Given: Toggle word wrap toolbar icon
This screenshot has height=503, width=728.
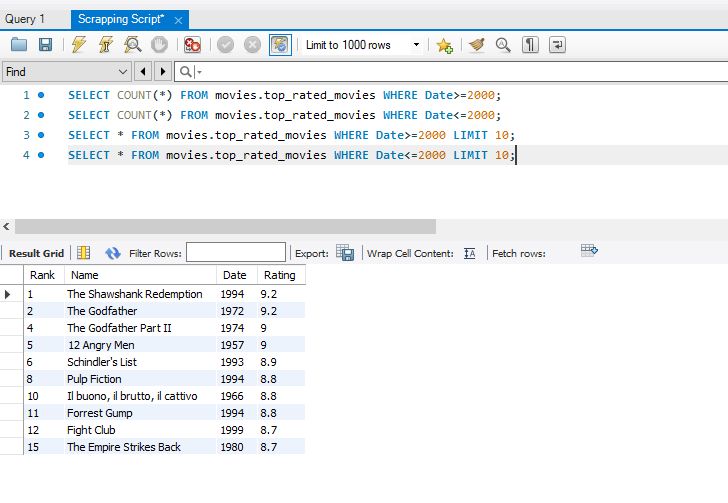Looking at the screenshot, I should coord(557,45).
